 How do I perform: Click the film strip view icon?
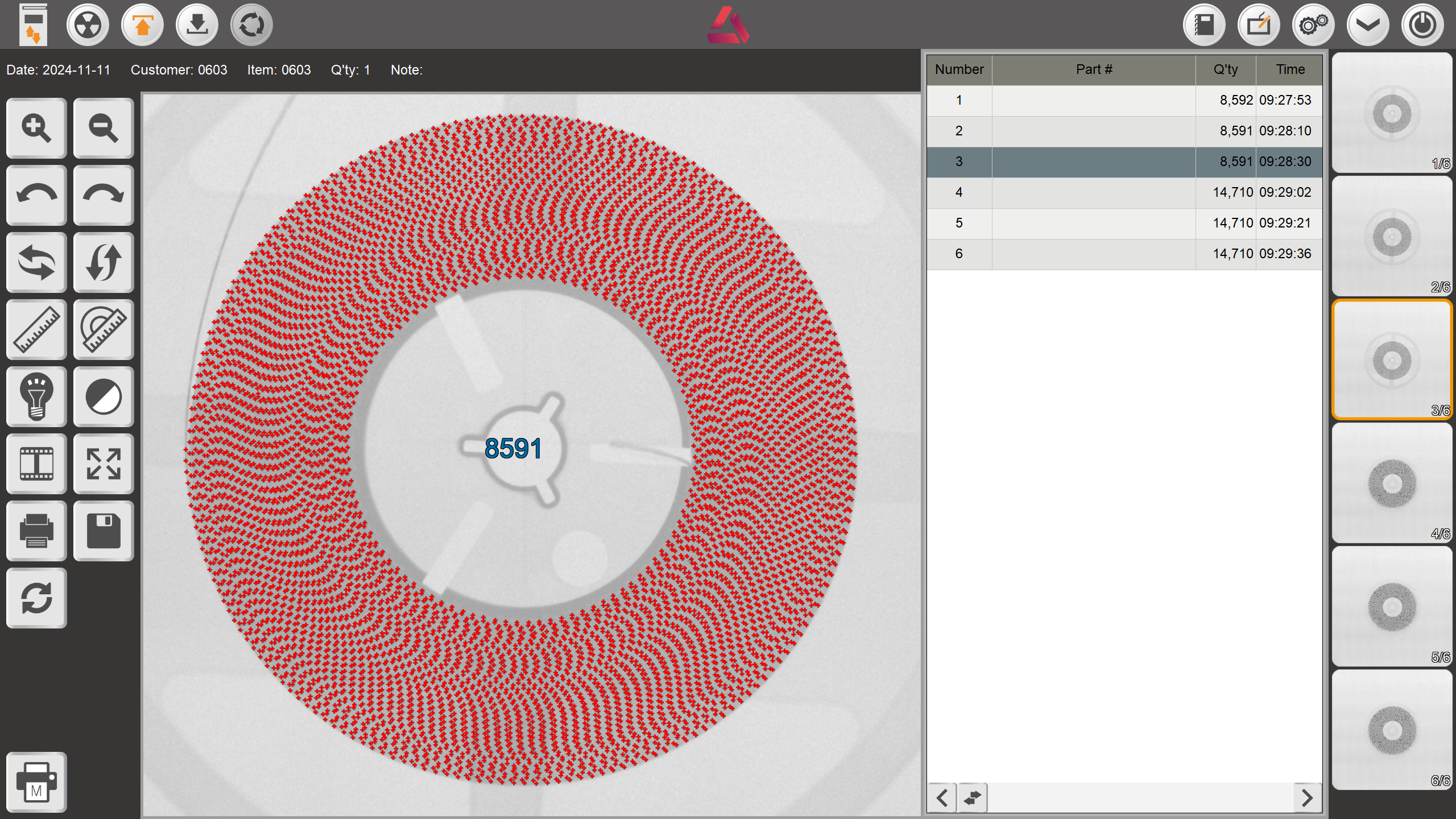pyautogui.click(x=36, y=464)
